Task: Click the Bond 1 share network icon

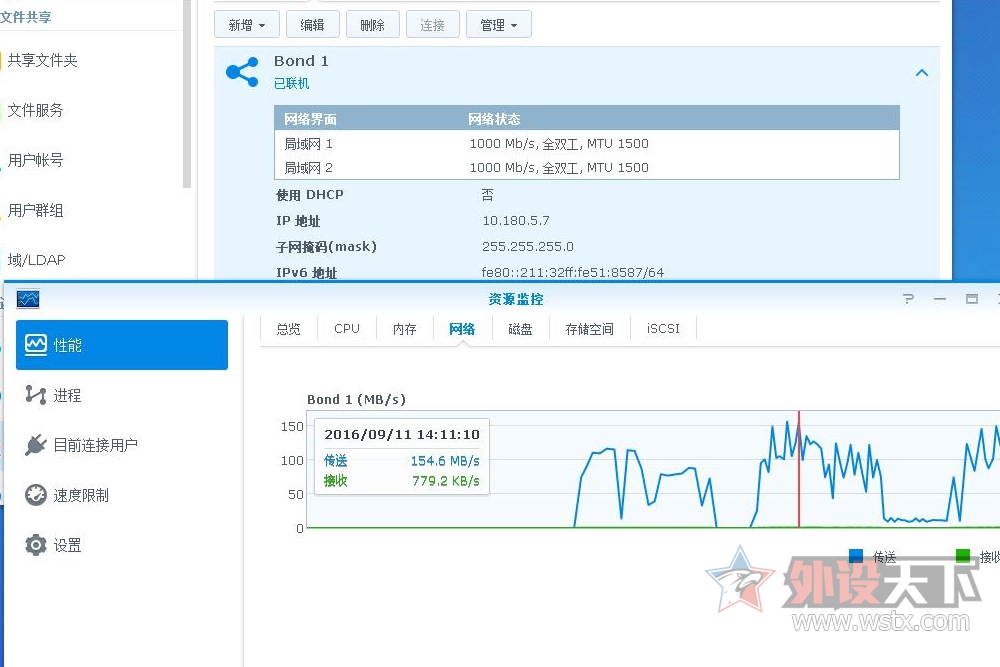Action: coord(242,72)
